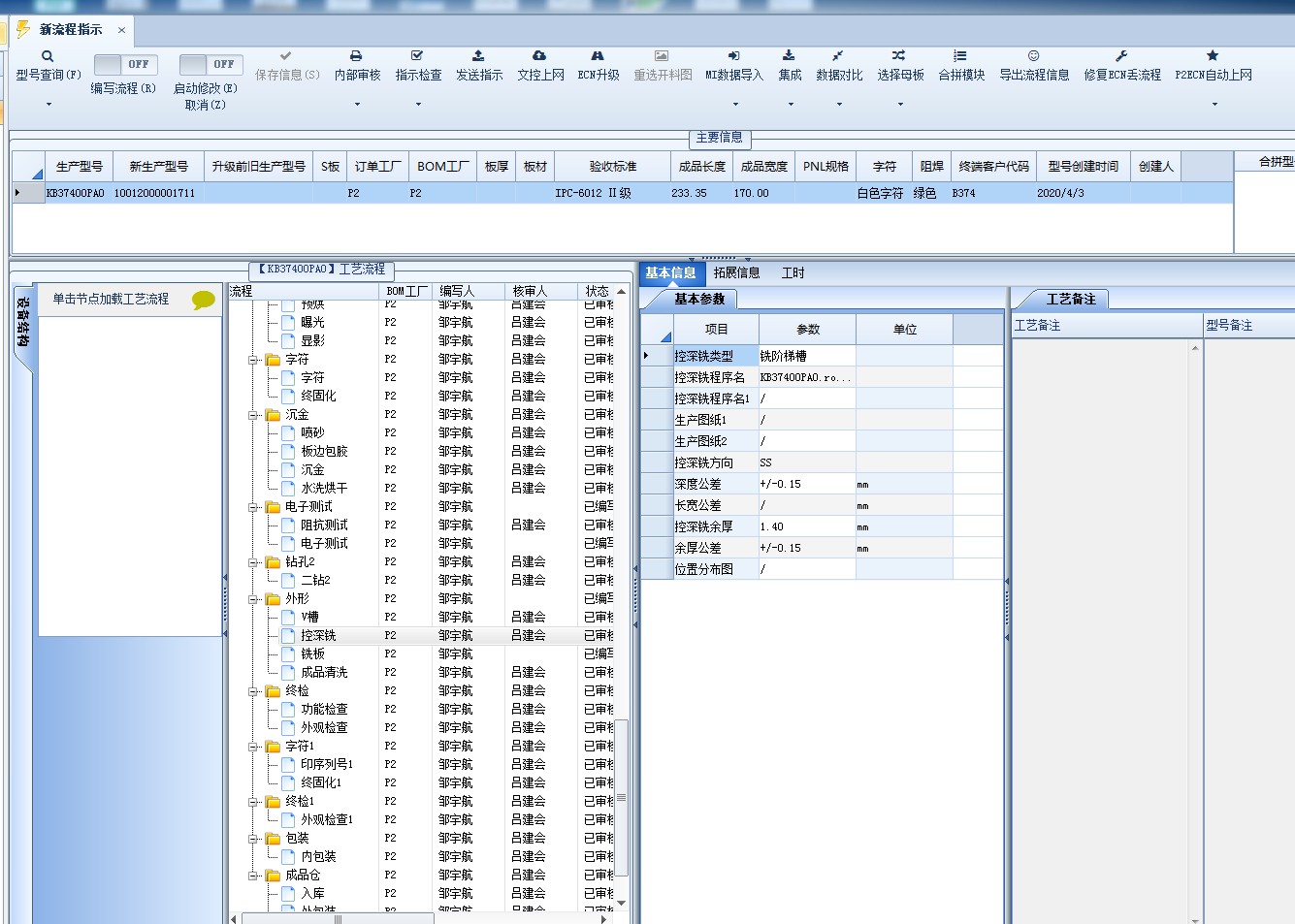
Task: Collapse the 终检 tree node
Action: click(254, 691)
